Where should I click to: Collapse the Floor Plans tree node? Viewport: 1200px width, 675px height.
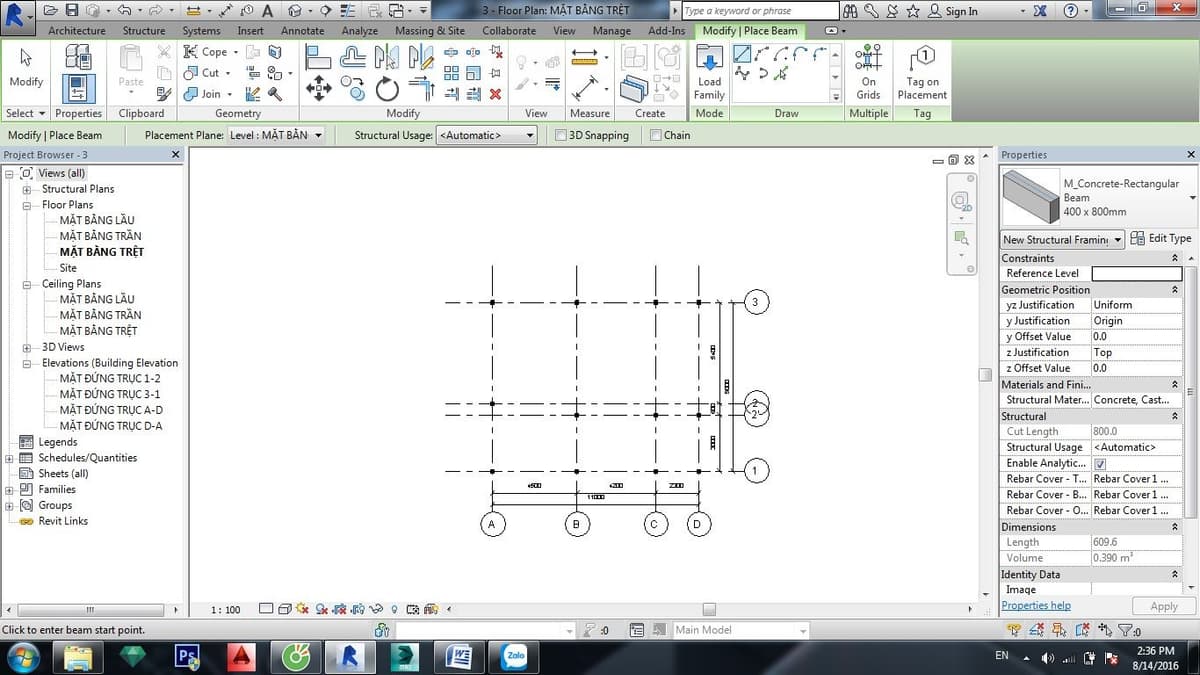pos(27,205)
